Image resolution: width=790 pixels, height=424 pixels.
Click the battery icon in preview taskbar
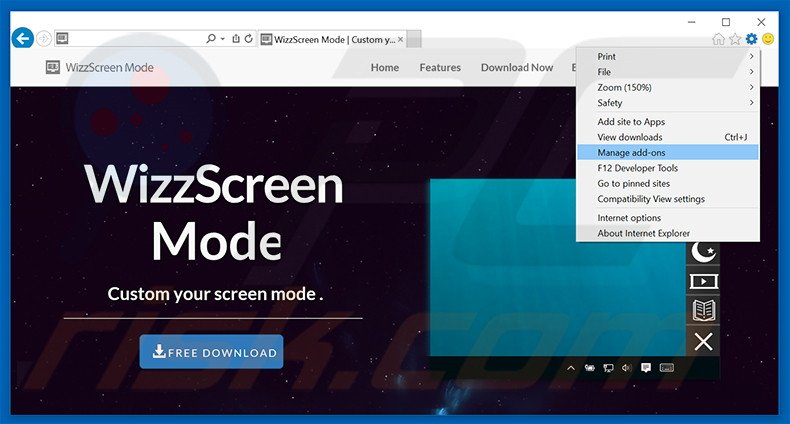pyautogui.click(x=589, y=368)
